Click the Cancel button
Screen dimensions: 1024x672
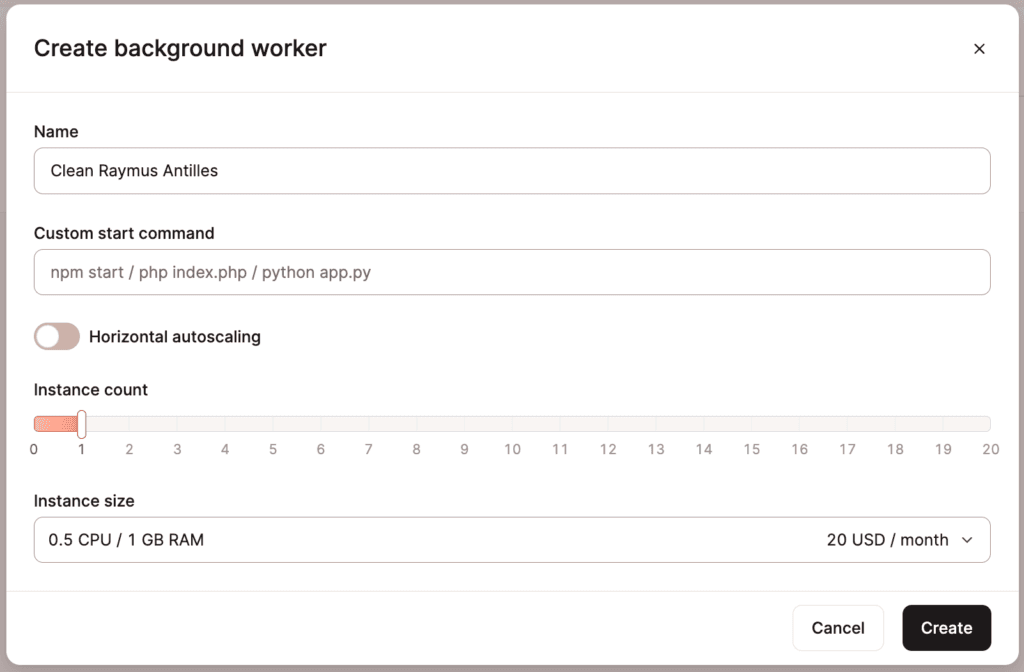[838, 627]
